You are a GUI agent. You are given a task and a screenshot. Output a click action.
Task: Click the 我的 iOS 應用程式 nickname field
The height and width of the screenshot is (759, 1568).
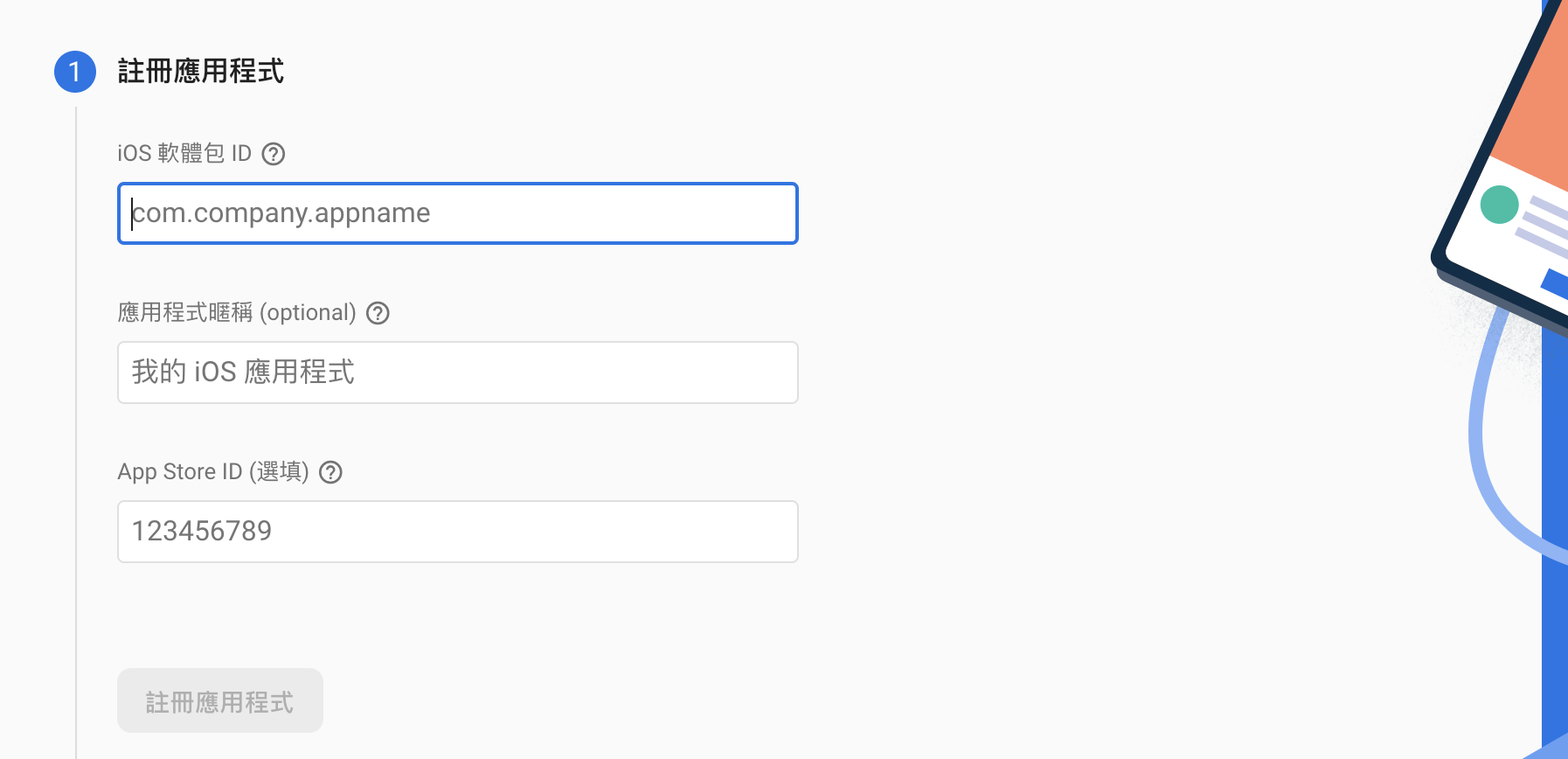[x=457, y=373]
